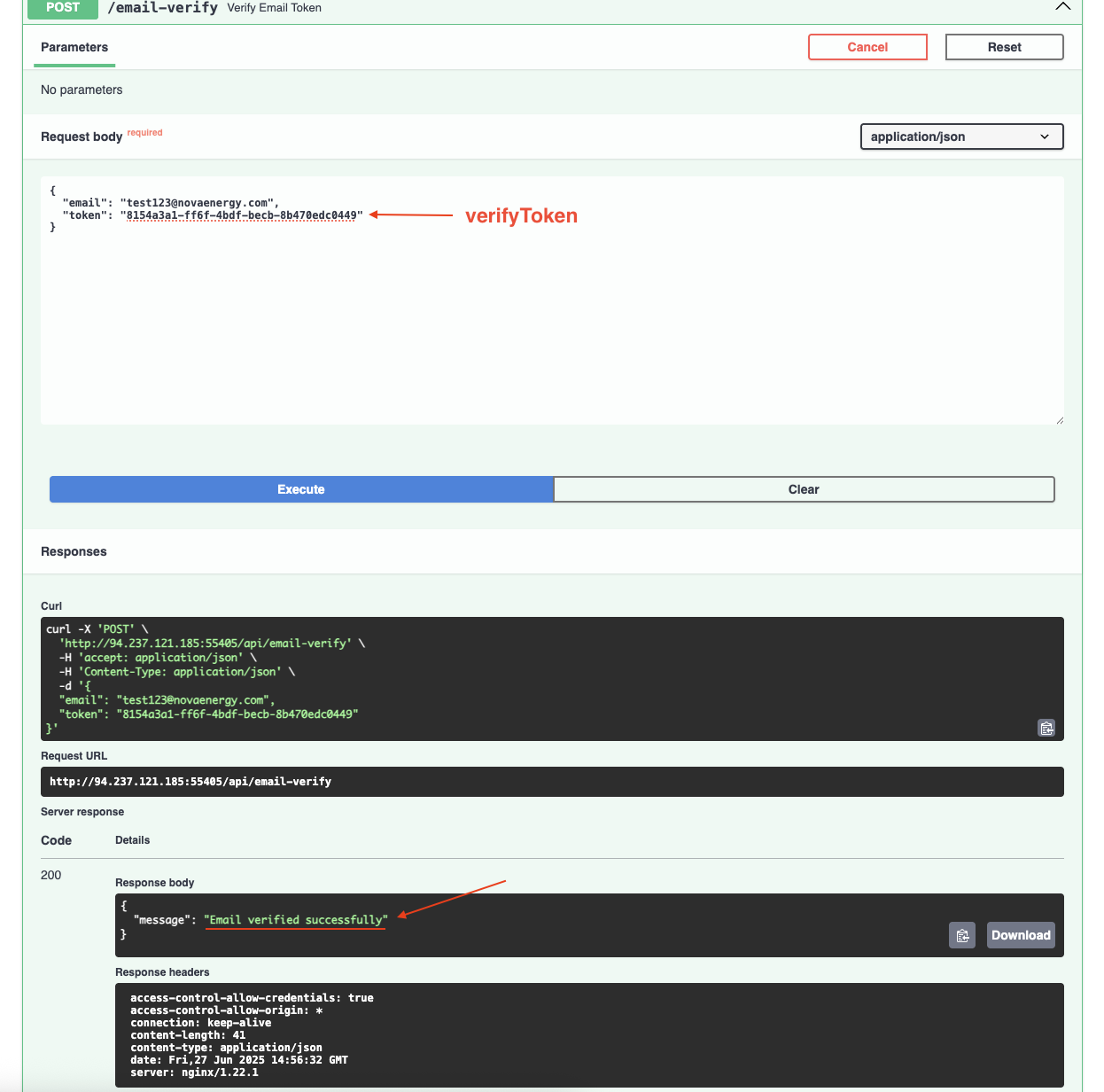Click the Responses section heading
Image resolution: width=1104 pixels, height=1092 pixels.
coord(74,551)
